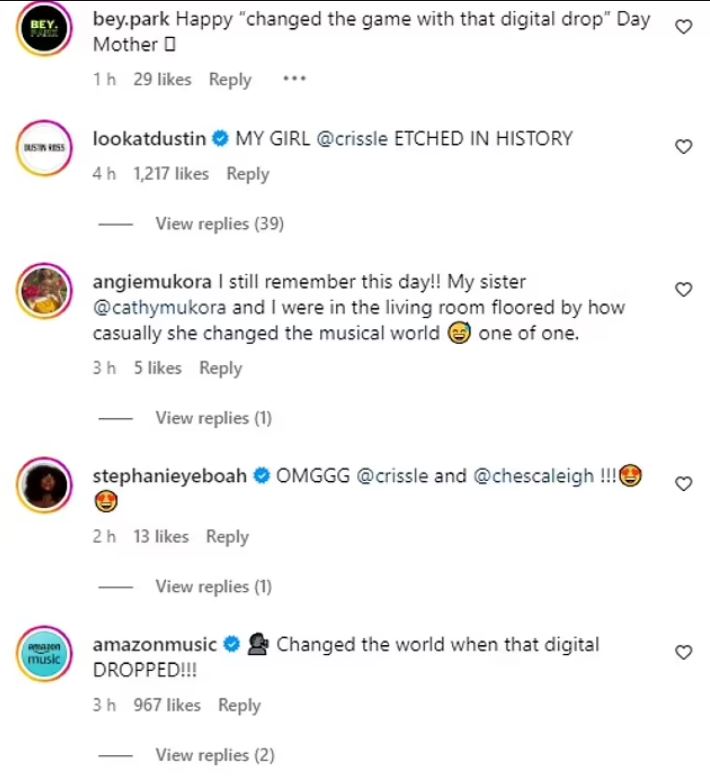710x777 pixels.
Task: Like the bey.park comment with heart
Action: click(x=684, y=28)
